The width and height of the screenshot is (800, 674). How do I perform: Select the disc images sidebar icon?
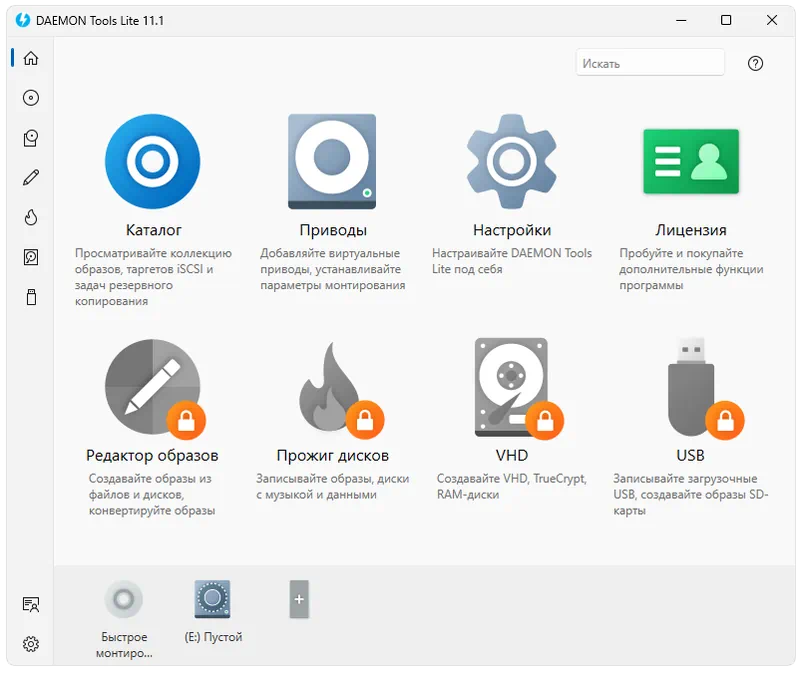[31, 98]
